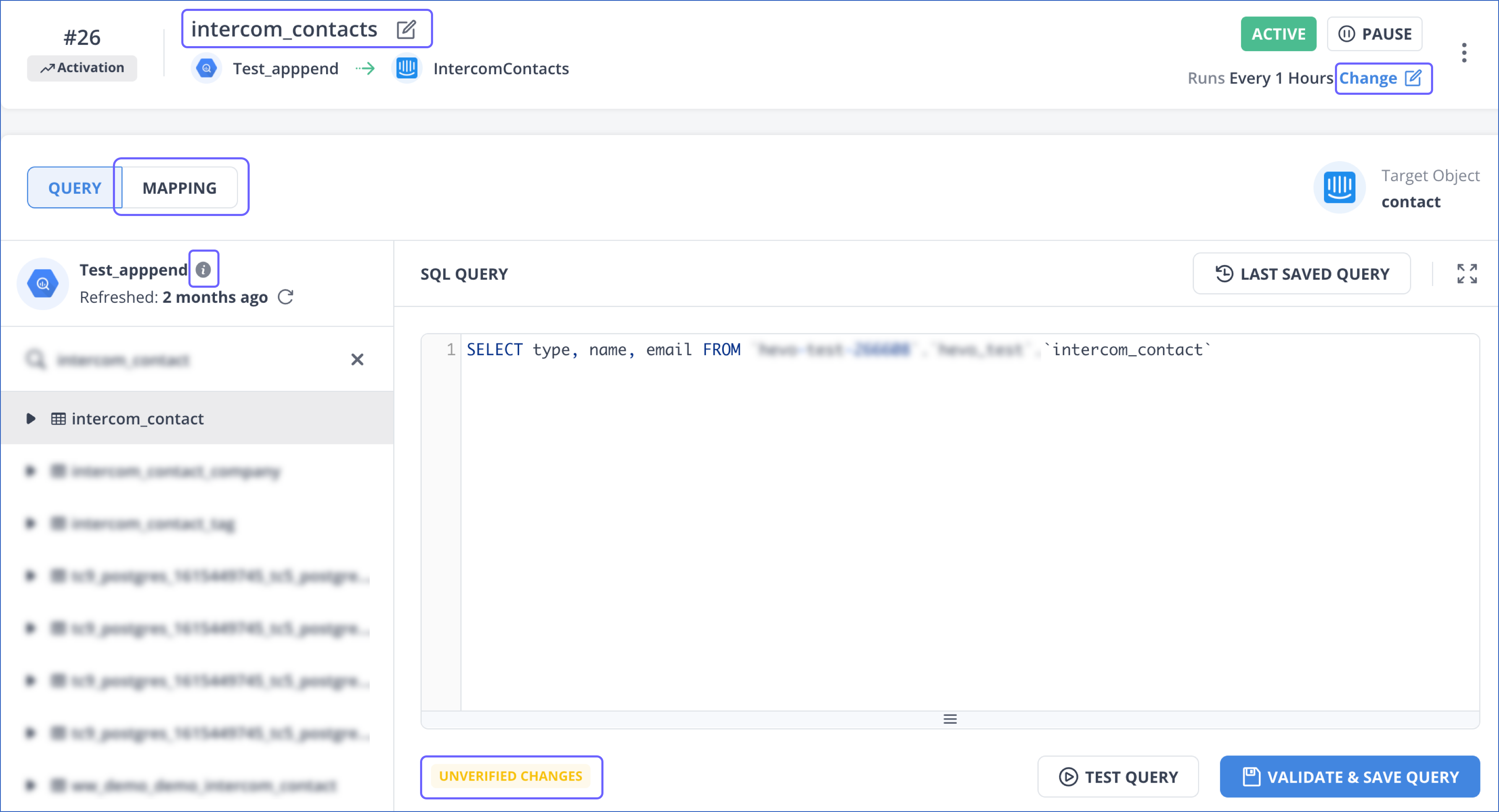The height and width of the screenshot is (812, 1499).
Task: Refresh the warehouse schema list
Action: click(285, 297)
